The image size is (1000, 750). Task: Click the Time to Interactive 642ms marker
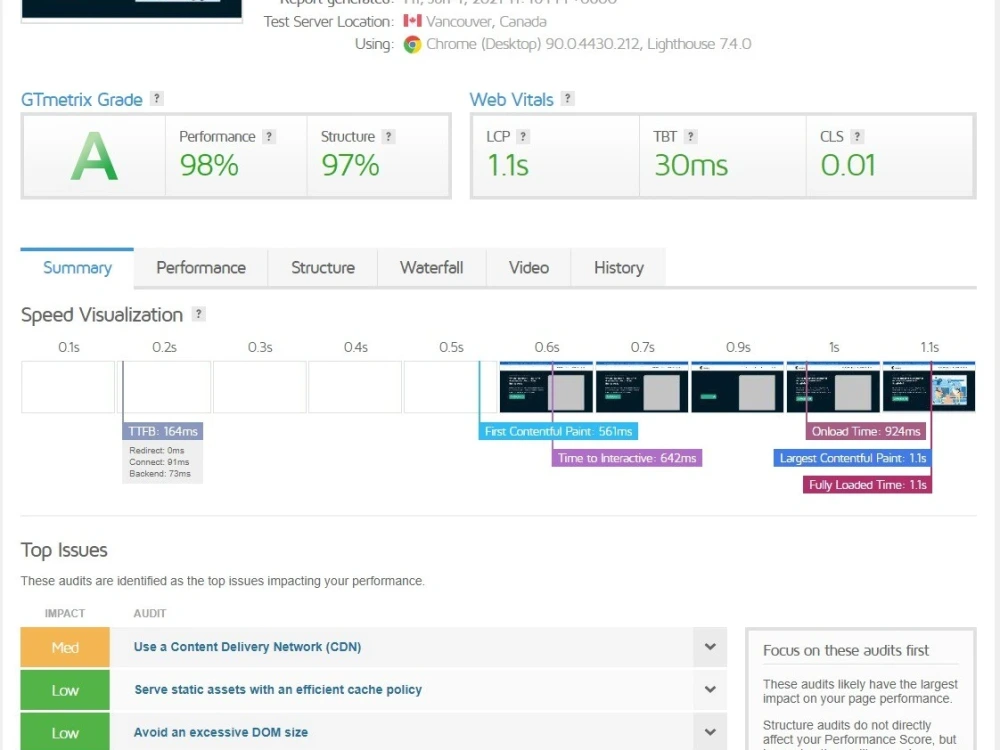pos(627,458)
